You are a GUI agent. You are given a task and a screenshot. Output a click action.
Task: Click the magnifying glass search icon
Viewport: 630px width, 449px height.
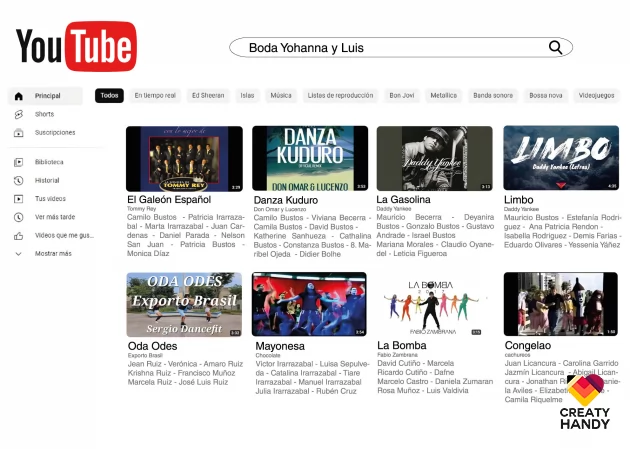coord(555,47)
